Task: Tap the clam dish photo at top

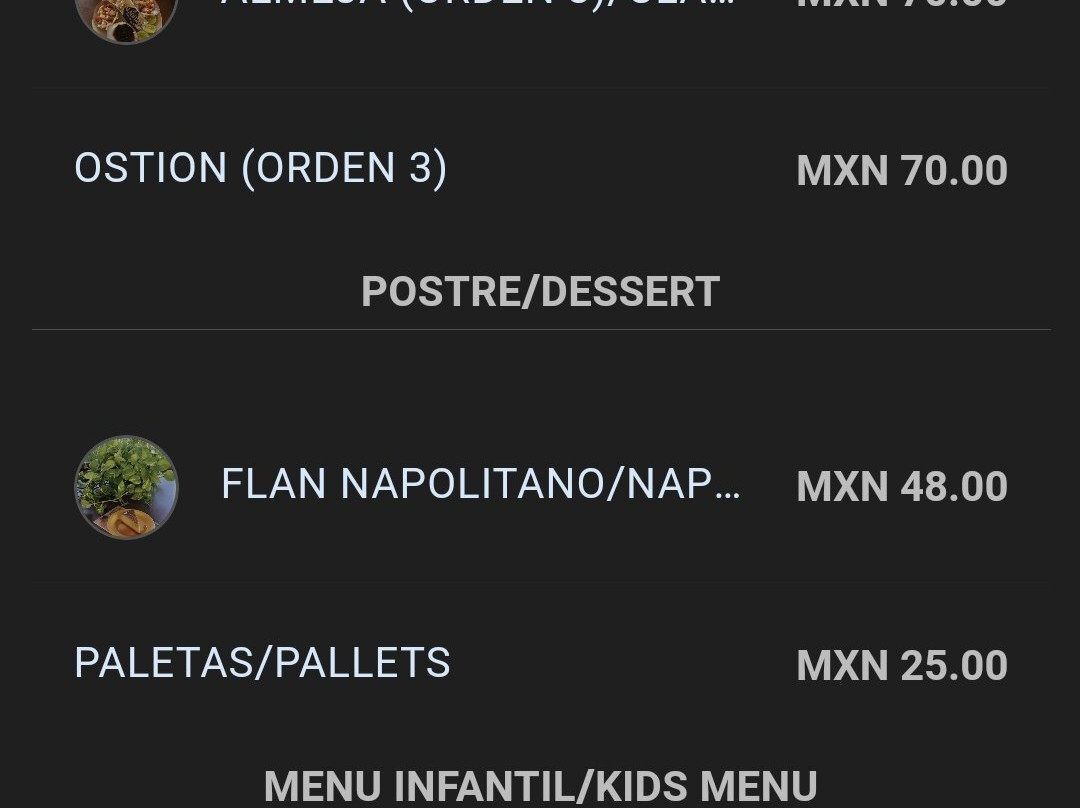Action: (126, 14)
